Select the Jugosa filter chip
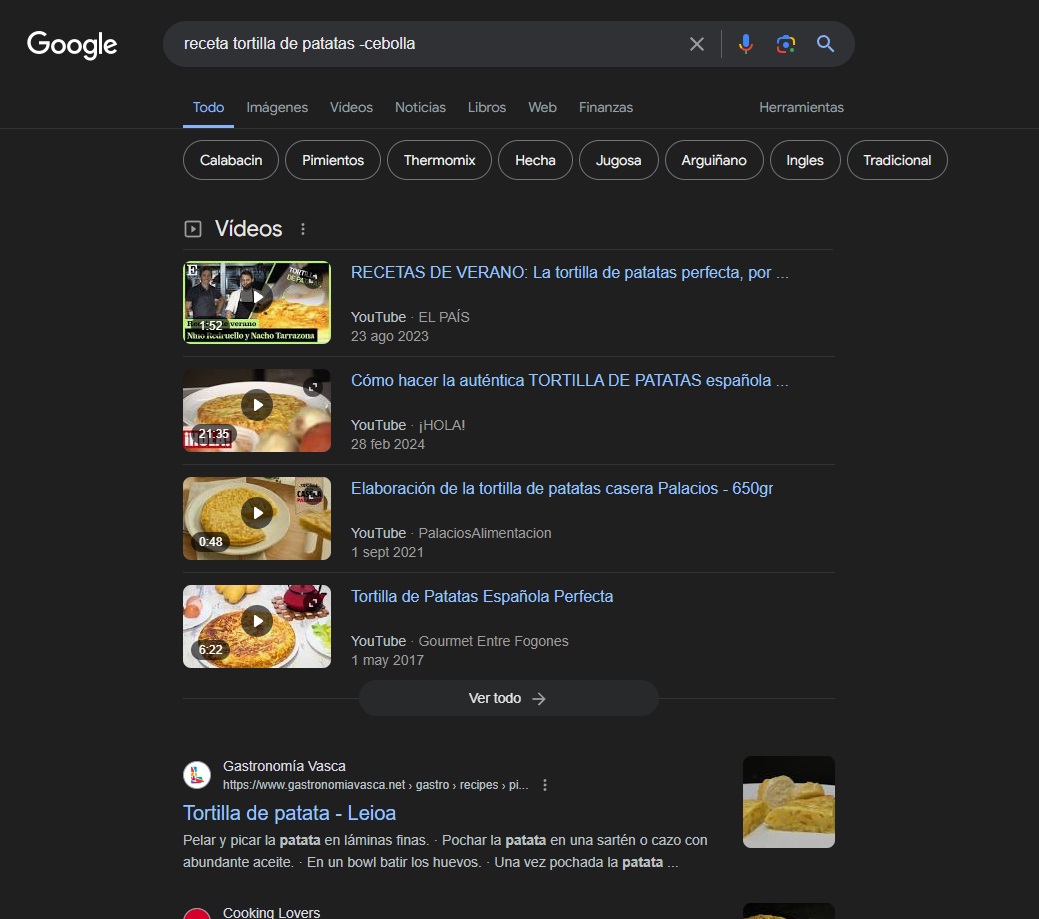 point(618,160)
